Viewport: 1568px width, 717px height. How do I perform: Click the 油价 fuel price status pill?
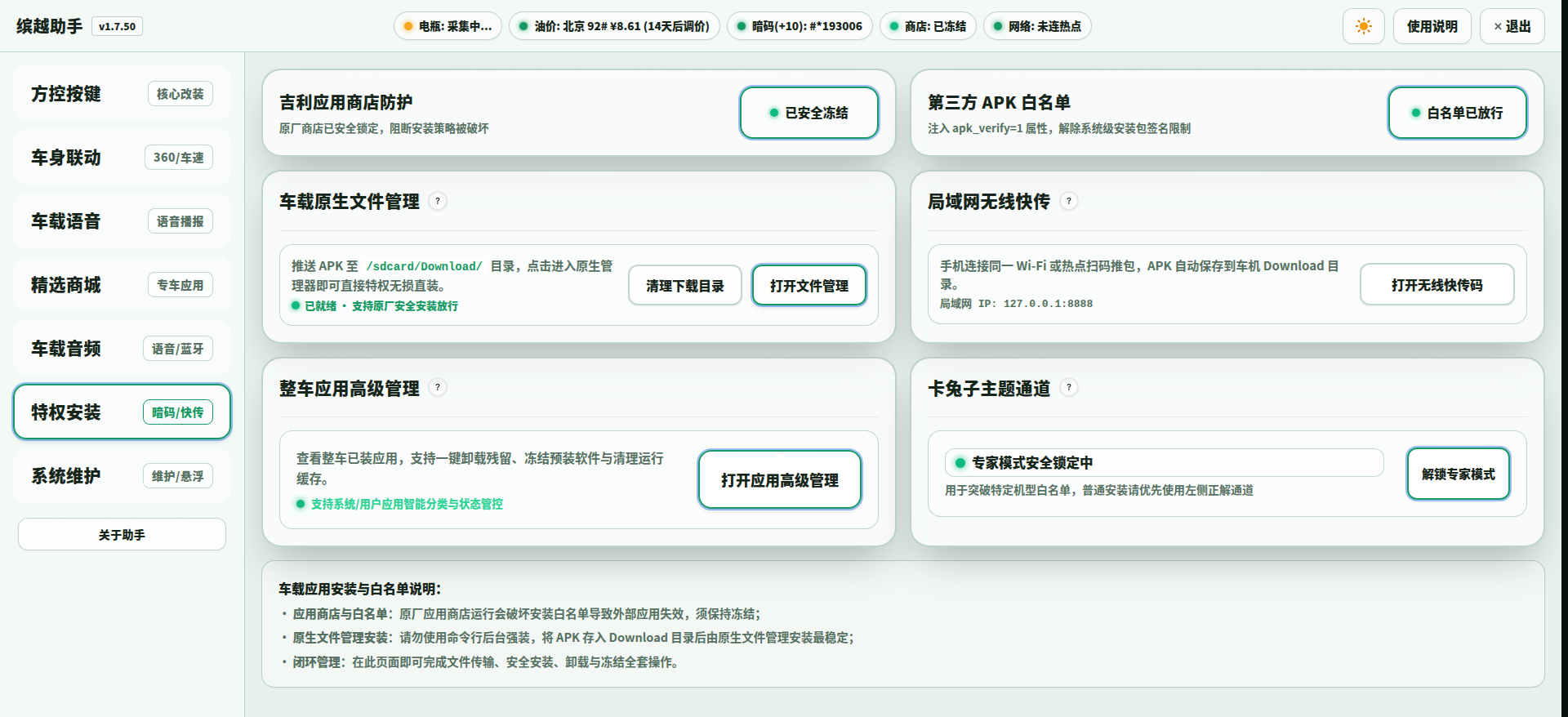pyautogui.click(x=614, y=26)
